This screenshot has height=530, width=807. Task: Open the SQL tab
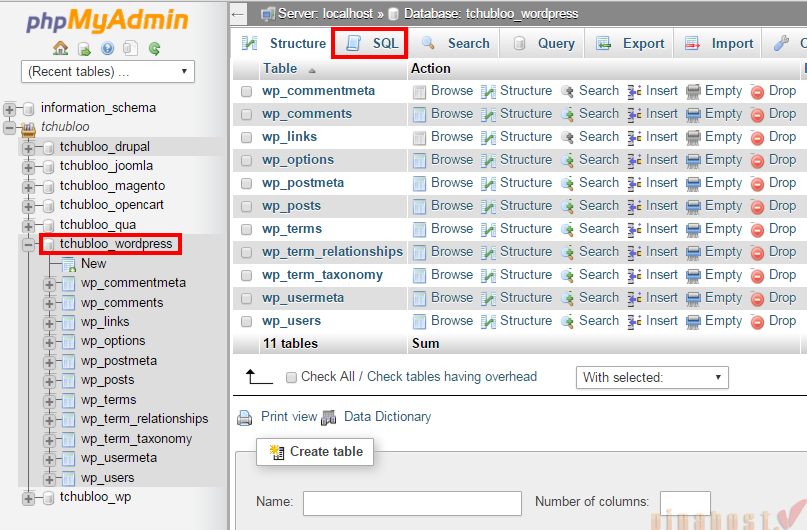point(371,44)
